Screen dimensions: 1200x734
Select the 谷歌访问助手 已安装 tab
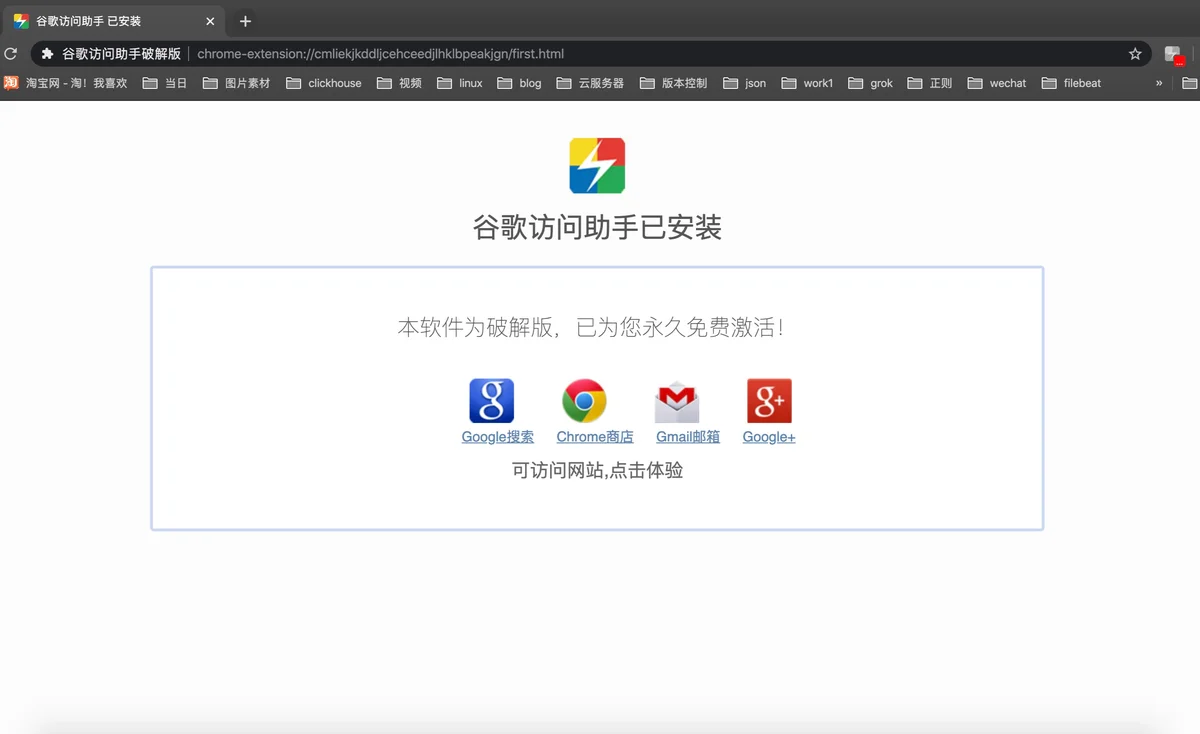click(x=113, y=21)
